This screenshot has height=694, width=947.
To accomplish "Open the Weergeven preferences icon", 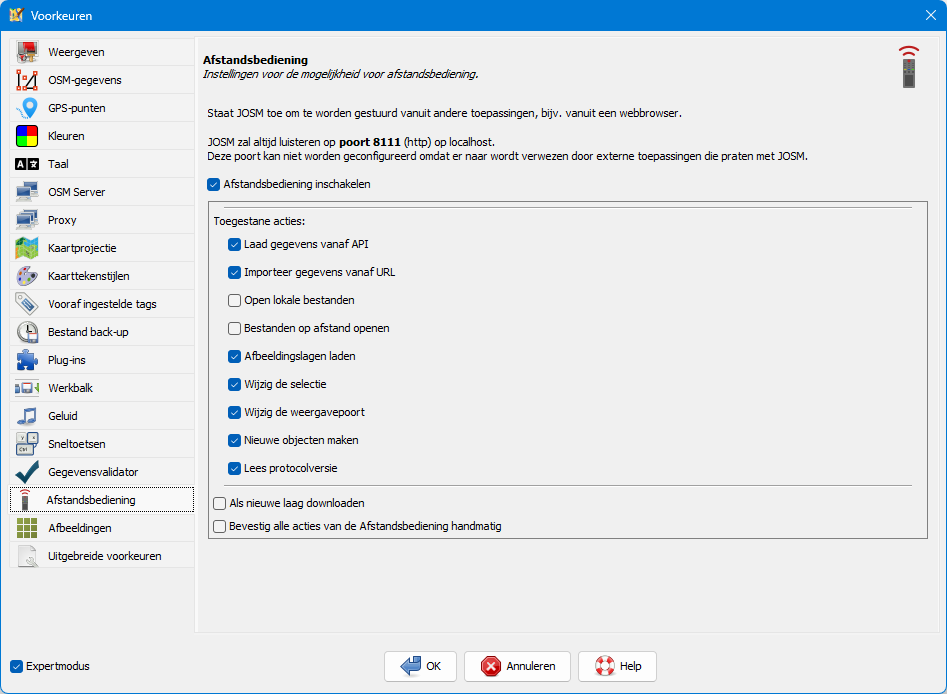I will [28, 52].
